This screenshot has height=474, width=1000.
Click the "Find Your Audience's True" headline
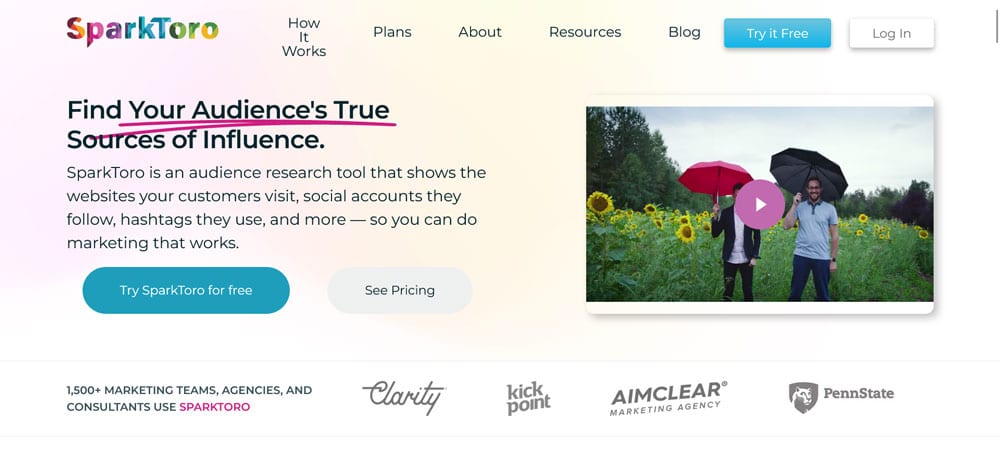228,110
